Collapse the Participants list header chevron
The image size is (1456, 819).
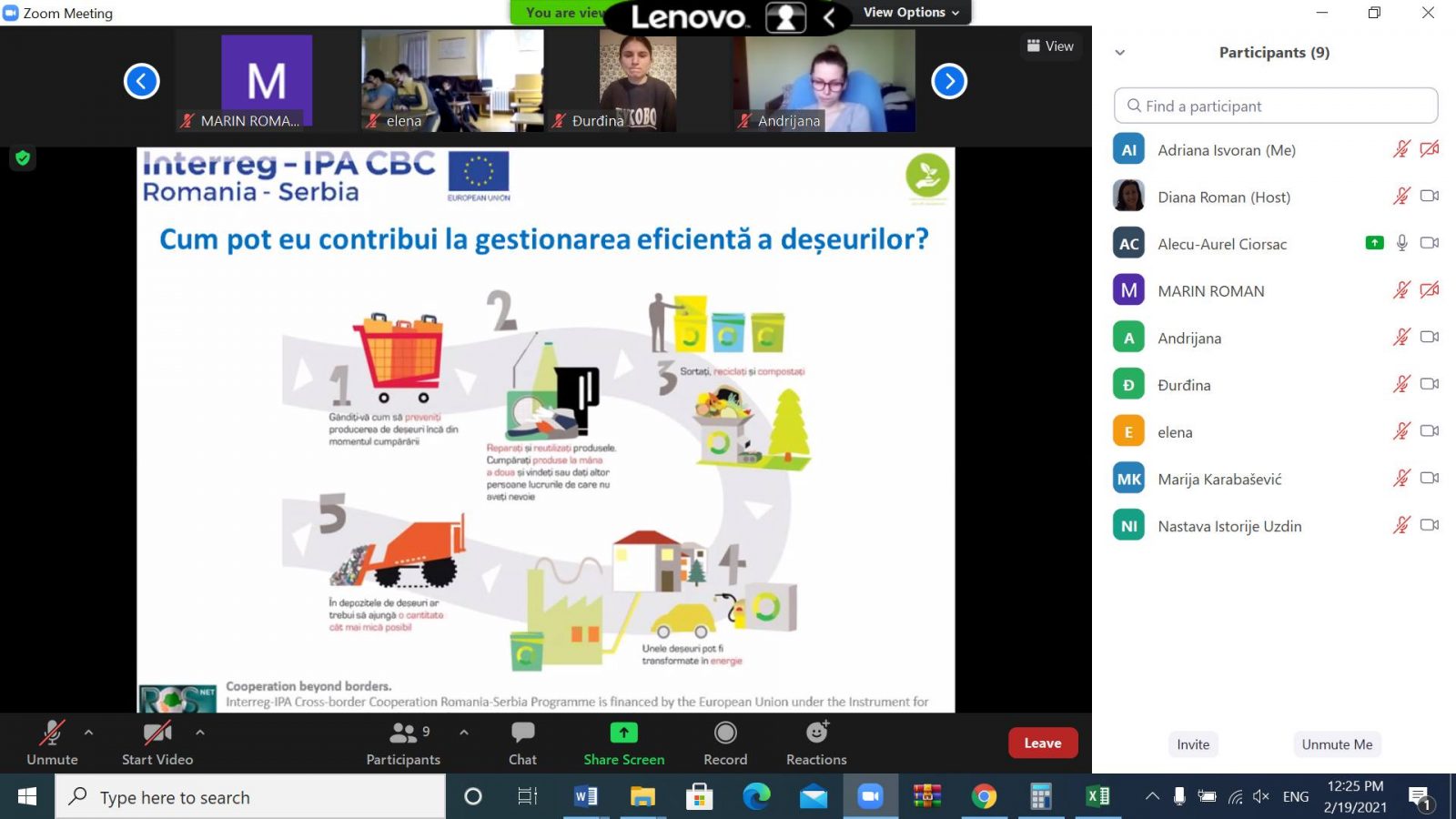[x=1120, y=53]
